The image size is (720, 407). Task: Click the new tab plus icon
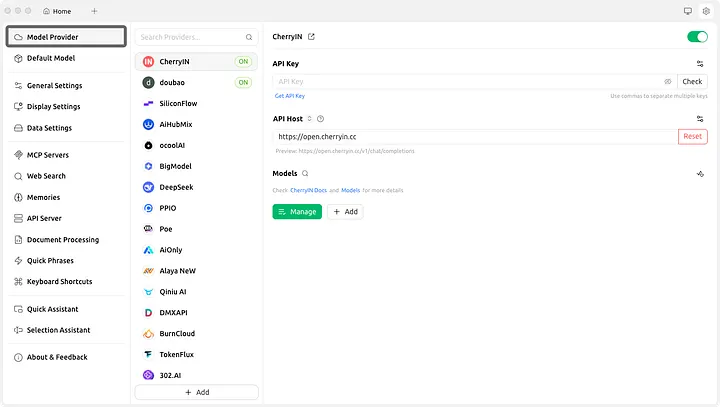95,11
